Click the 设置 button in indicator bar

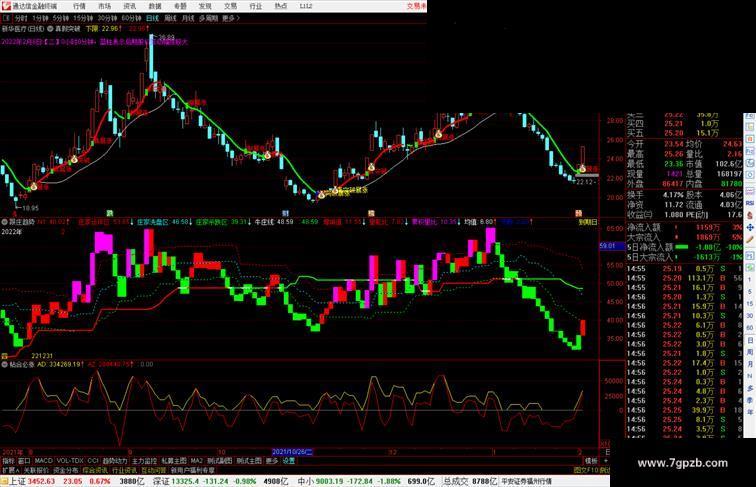coord(288,461)
